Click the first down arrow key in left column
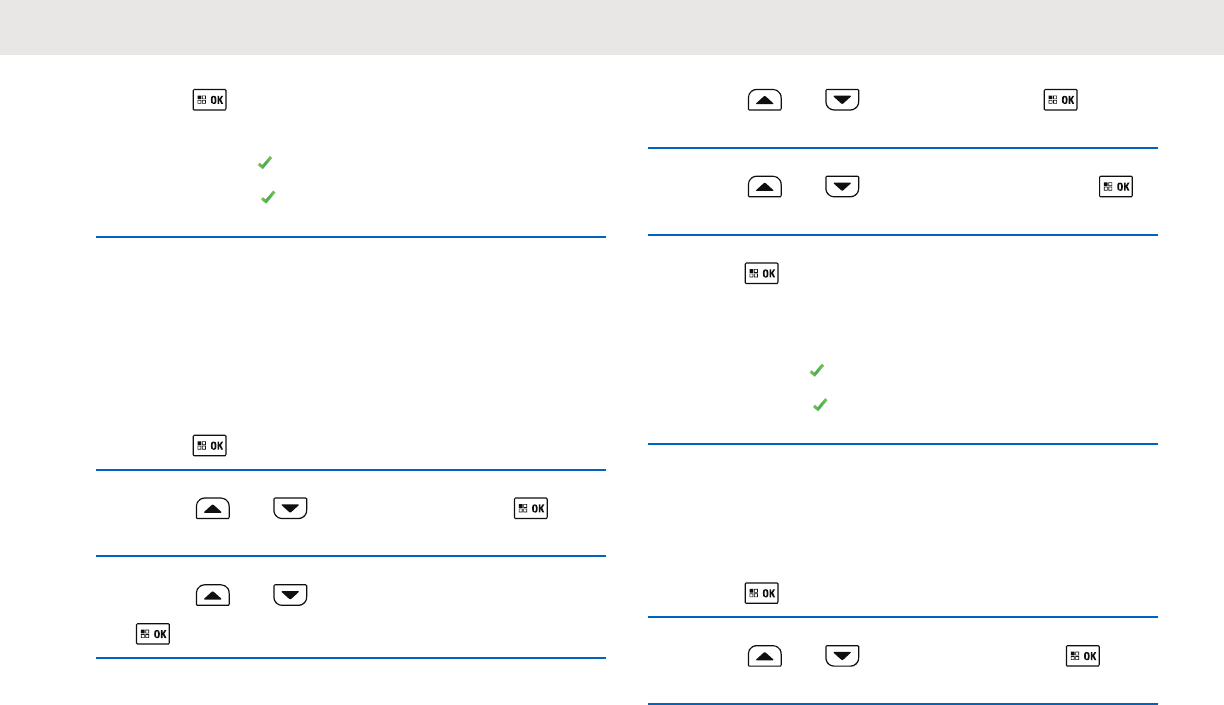 pos(290,509)
